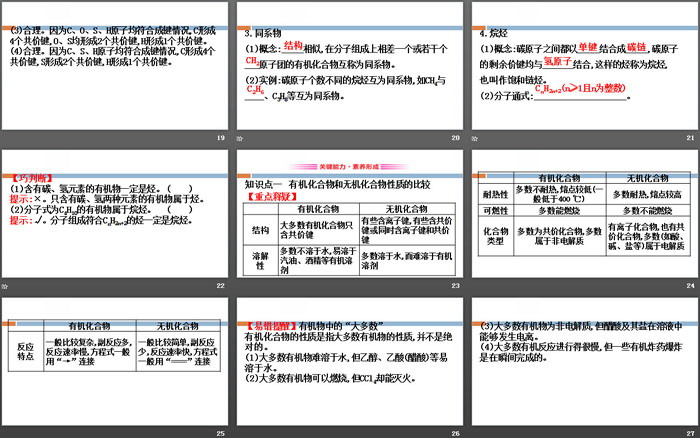Click the 关键能力·素养形成 banner on slide 23
700x438 pixels.
(x=349, y=167)
